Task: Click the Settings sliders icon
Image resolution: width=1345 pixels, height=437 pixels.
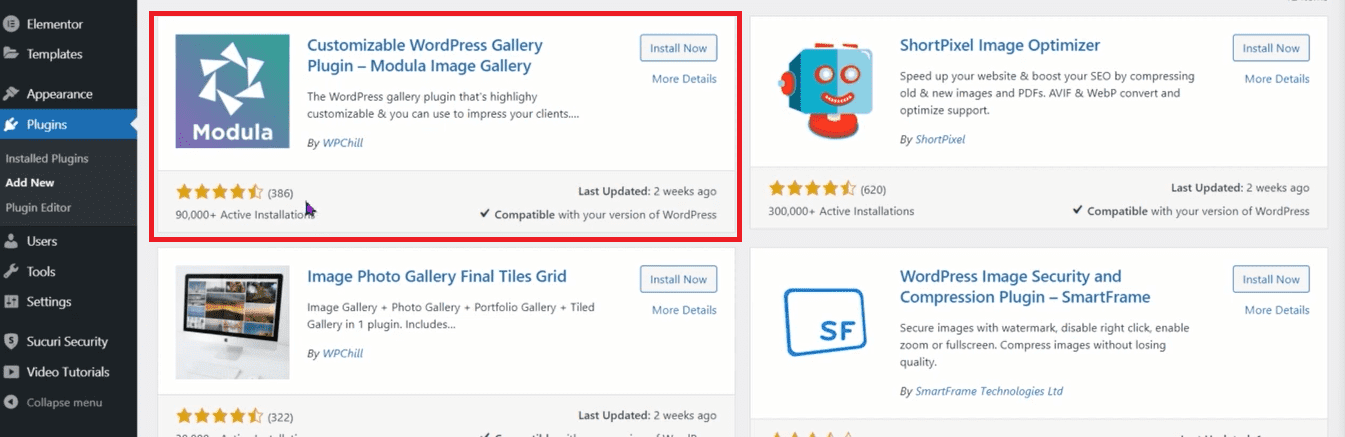Action: [11, 302]
